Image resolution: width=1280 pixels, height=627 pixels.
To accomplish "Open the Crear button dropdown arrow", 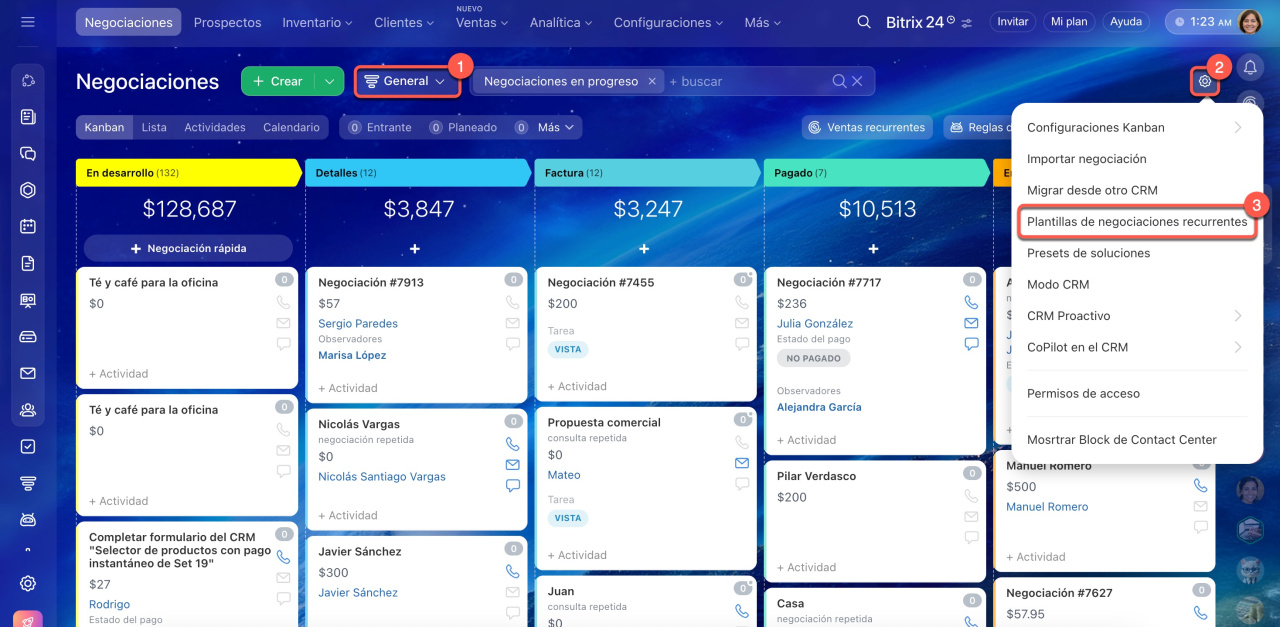I will (x=329, y=81).
